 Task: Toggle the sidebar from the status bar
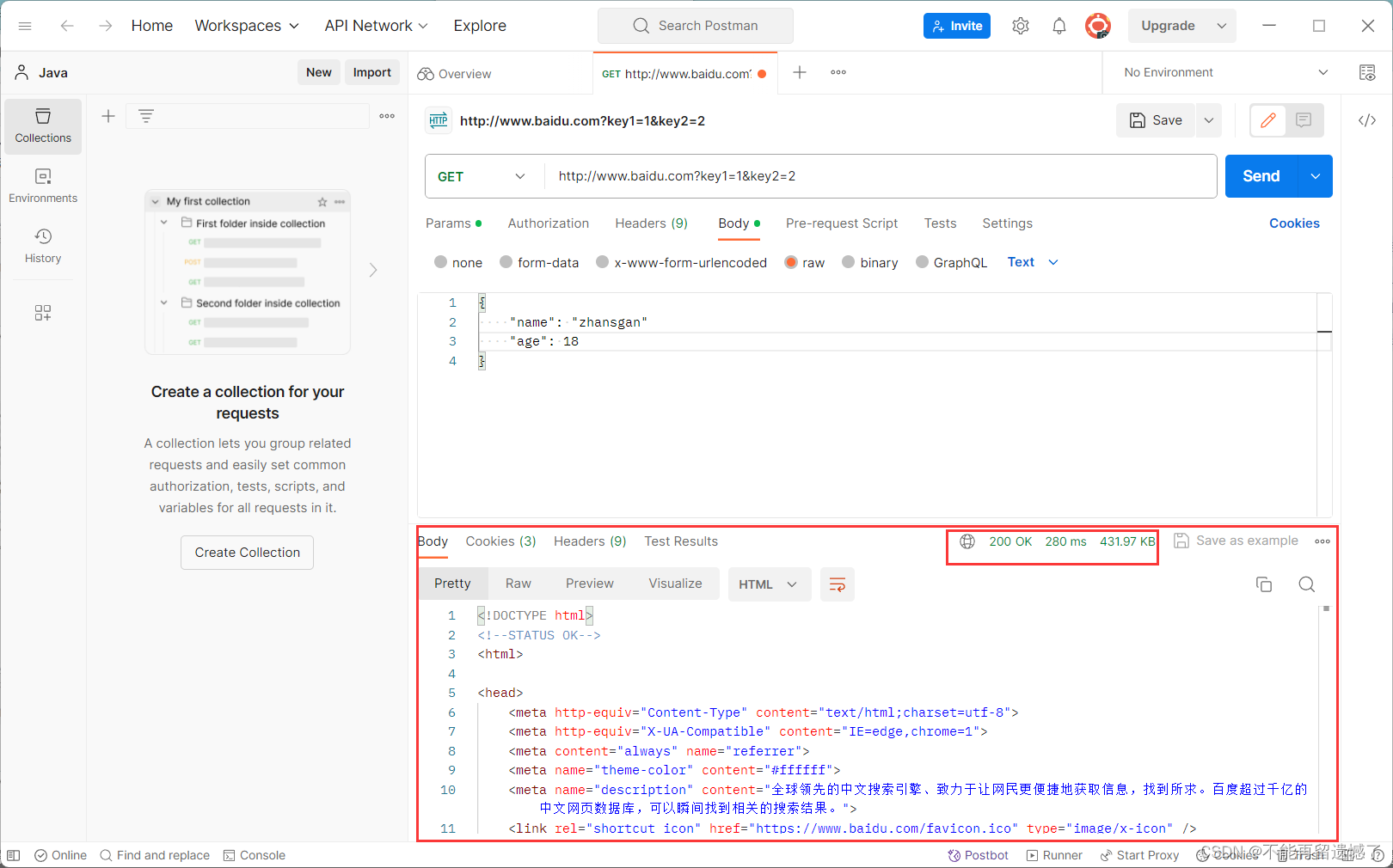13,855
